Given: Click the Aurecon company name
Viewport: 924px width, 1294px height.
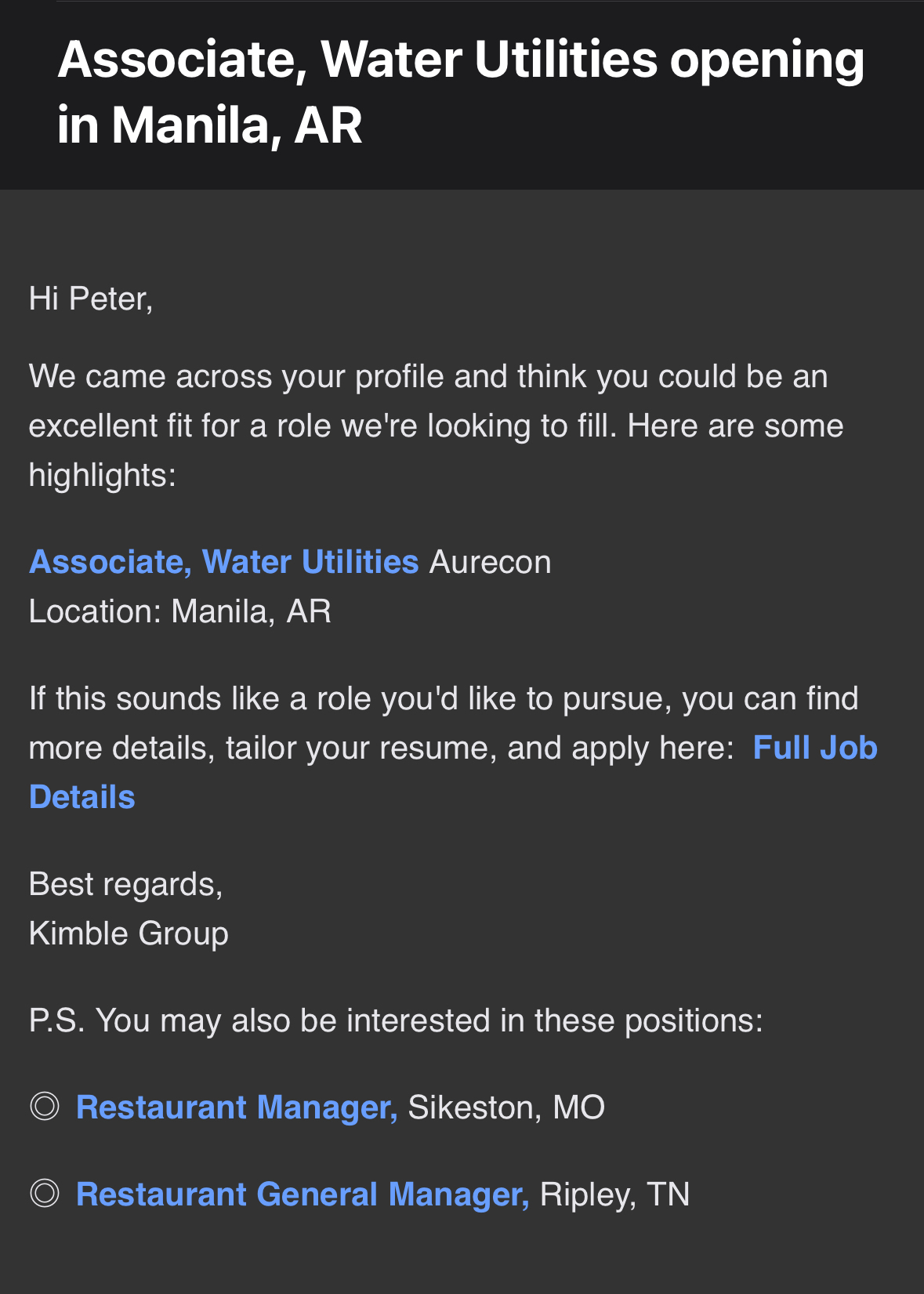Looking at the screenshot, I should (490, 562).
